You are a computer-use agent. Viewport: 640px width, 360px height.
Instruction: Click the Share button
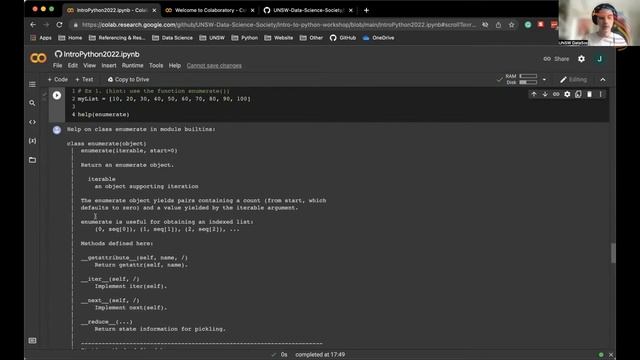(x=556, y=59)
